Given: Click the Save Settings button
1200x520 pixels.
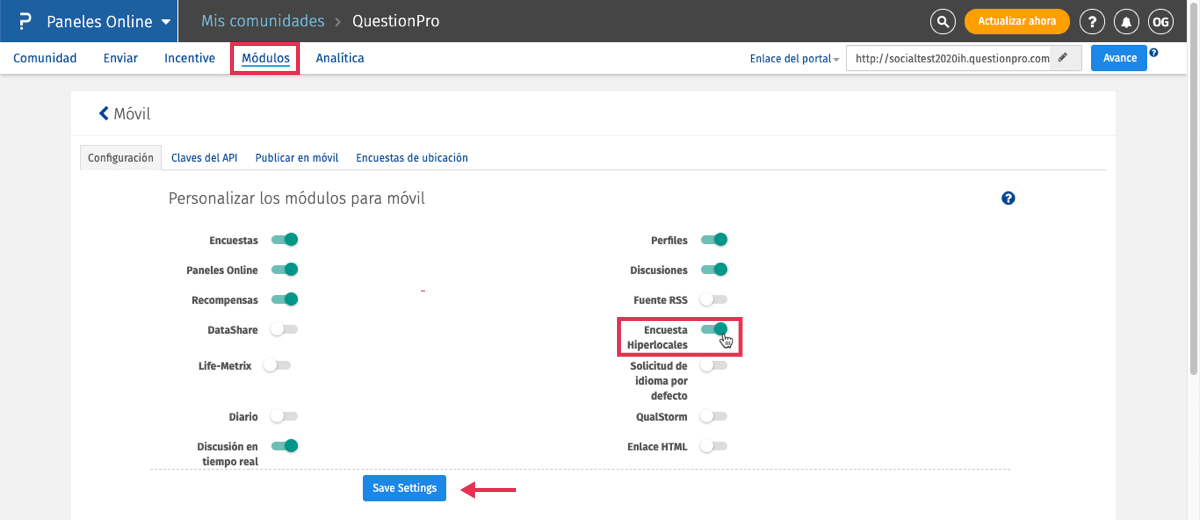Looking at the screenshot, I should pyautogui.click(x=404, y=488).
